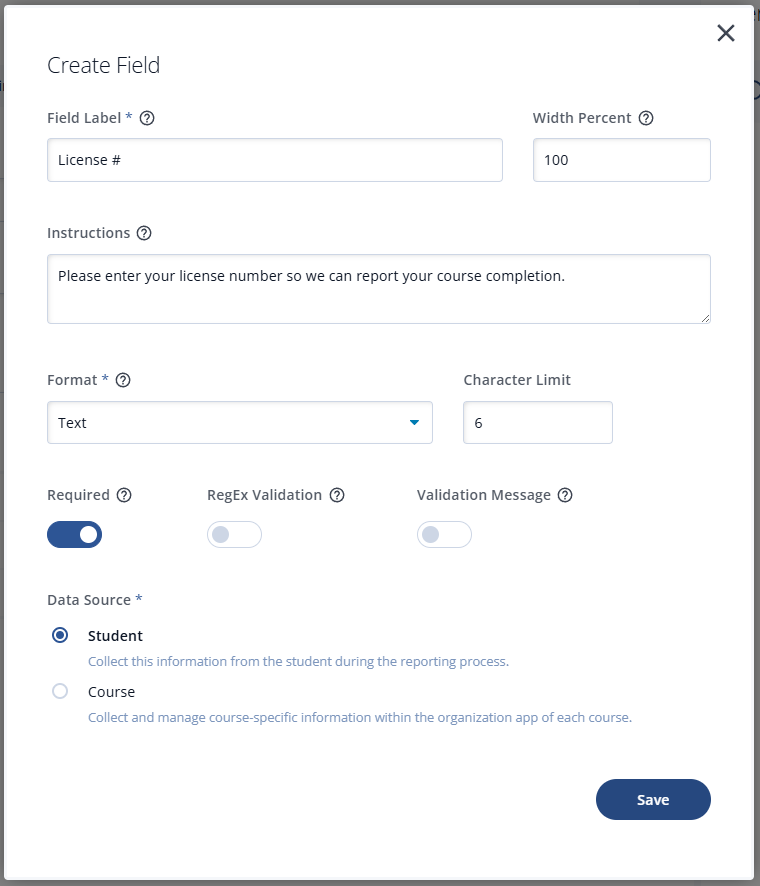Enable the Validation Message toggle
Screen dimensions: 760x886
444,535
